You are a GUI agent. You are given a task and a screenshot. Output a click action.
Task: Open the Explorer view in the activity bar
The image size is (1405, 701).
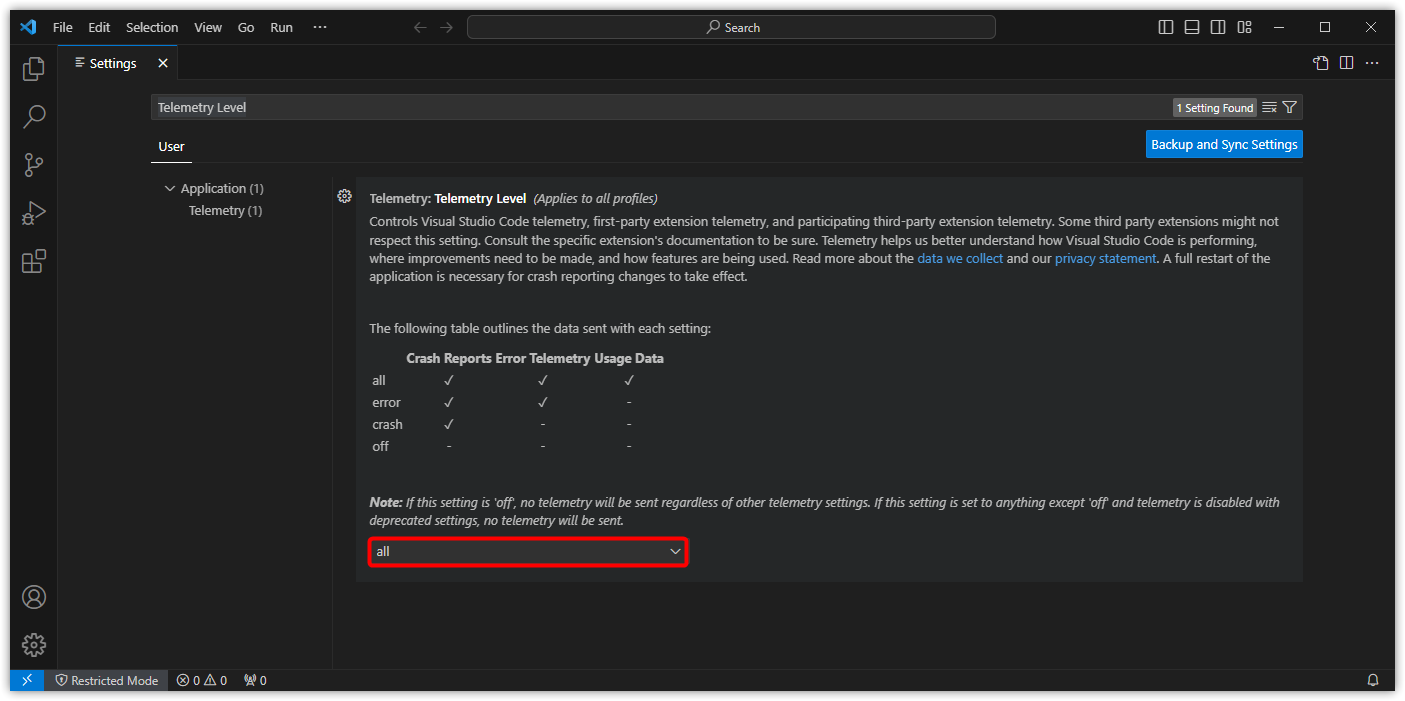tap(33, 68)
